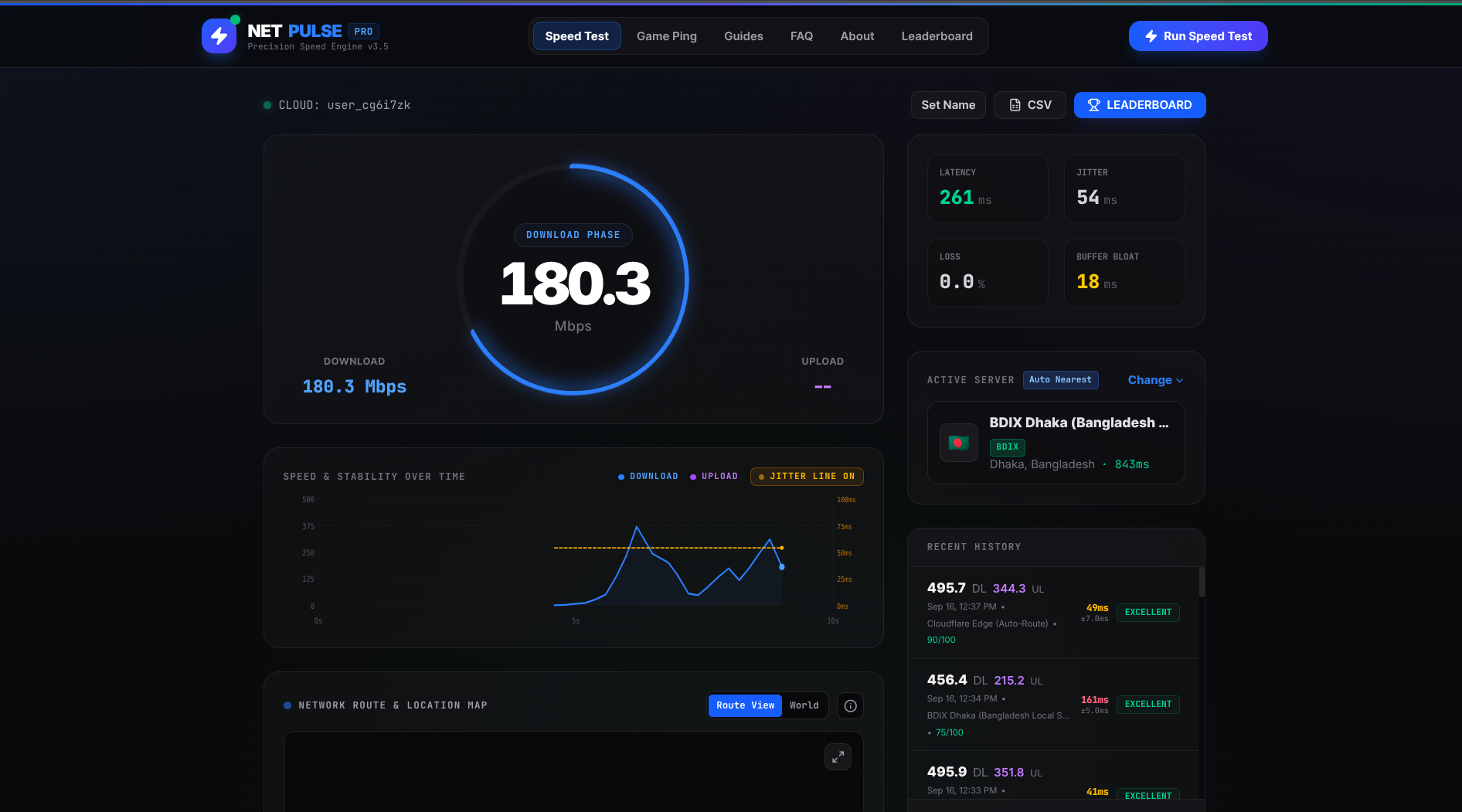Click the 75/100 score text
The height and width of the screenshot is (812, 1462).
tap(950, 732)
